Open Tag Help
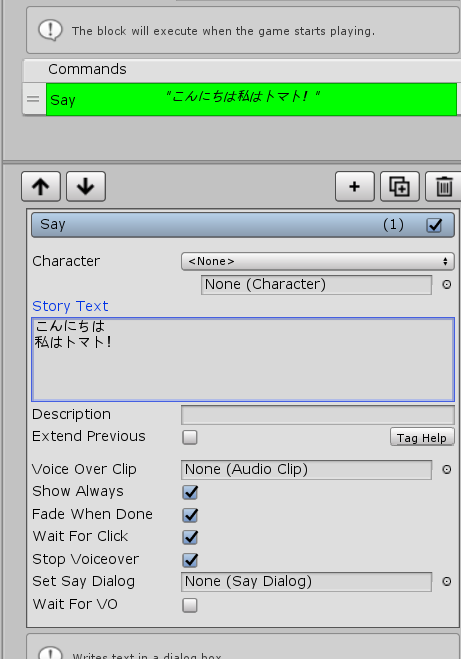The width and height of the screenshot is (461, 659). pyautogui.click(x=422, y=438)
